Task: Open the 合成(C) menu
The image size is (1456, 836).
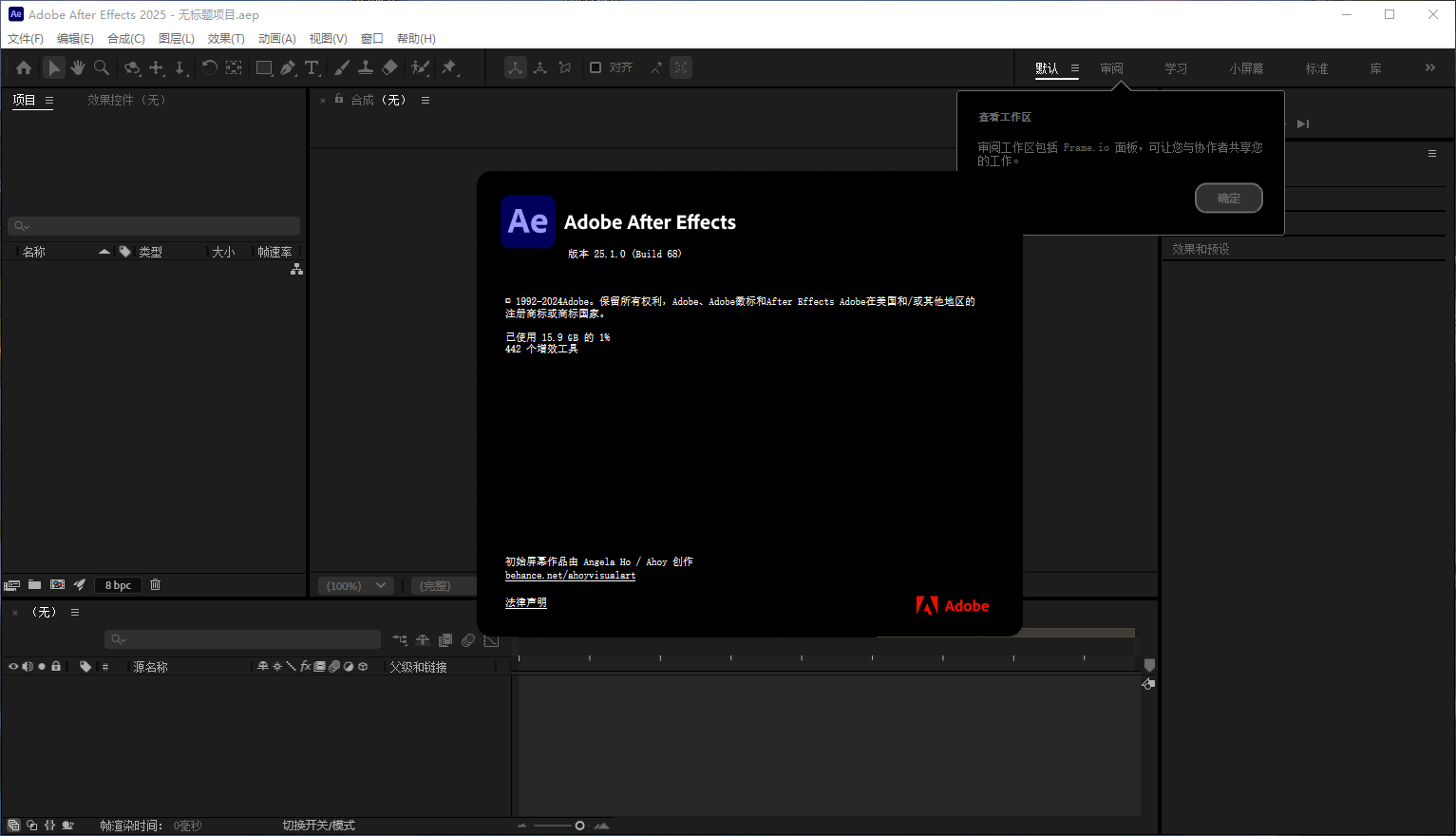Action: 126,39
